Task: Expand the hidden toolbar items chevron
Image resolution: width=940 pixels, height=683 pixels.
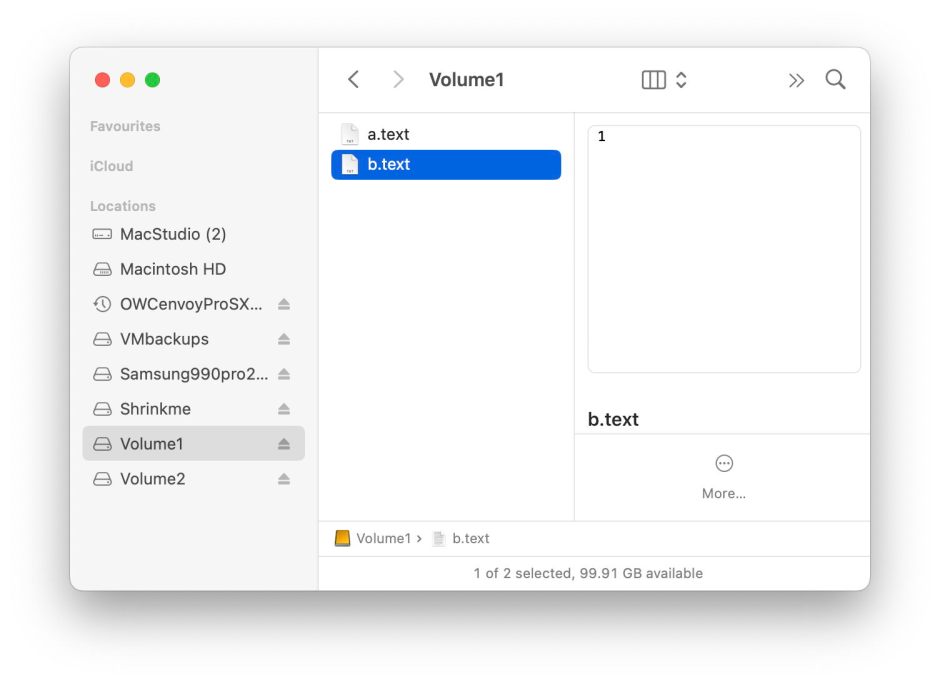Action: point(796,80)
